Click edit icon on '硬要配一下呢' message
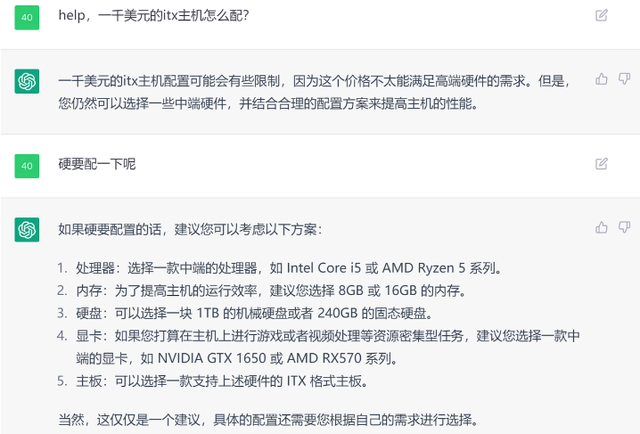Viewport: 640px width, 434px height. [x=601, y=164]
